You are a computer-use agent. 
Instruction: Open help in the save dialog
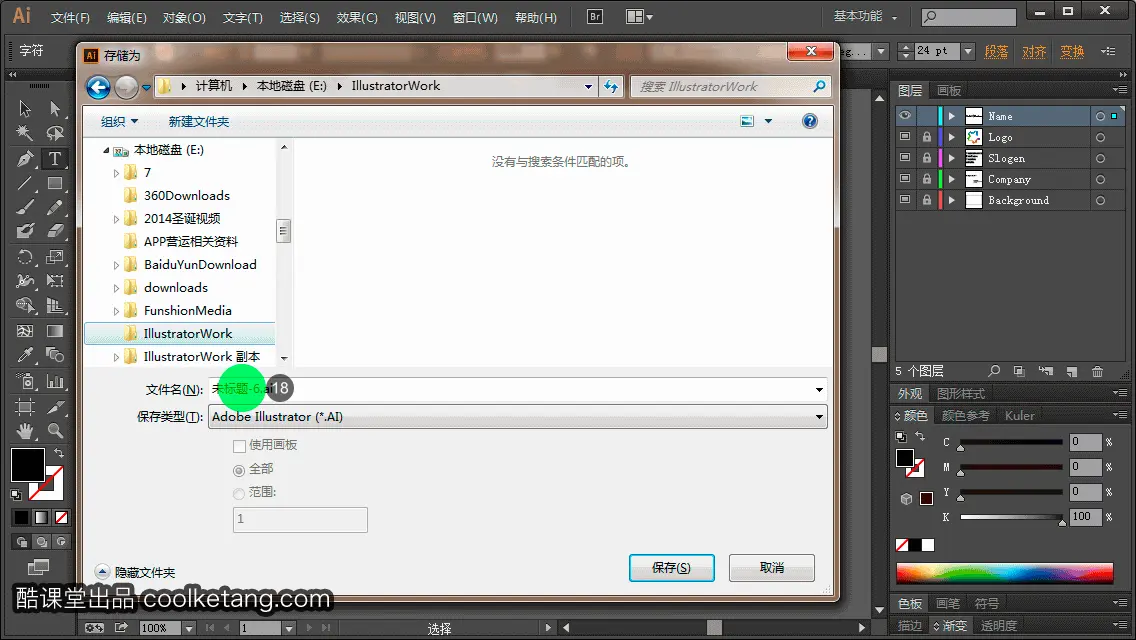810,121
